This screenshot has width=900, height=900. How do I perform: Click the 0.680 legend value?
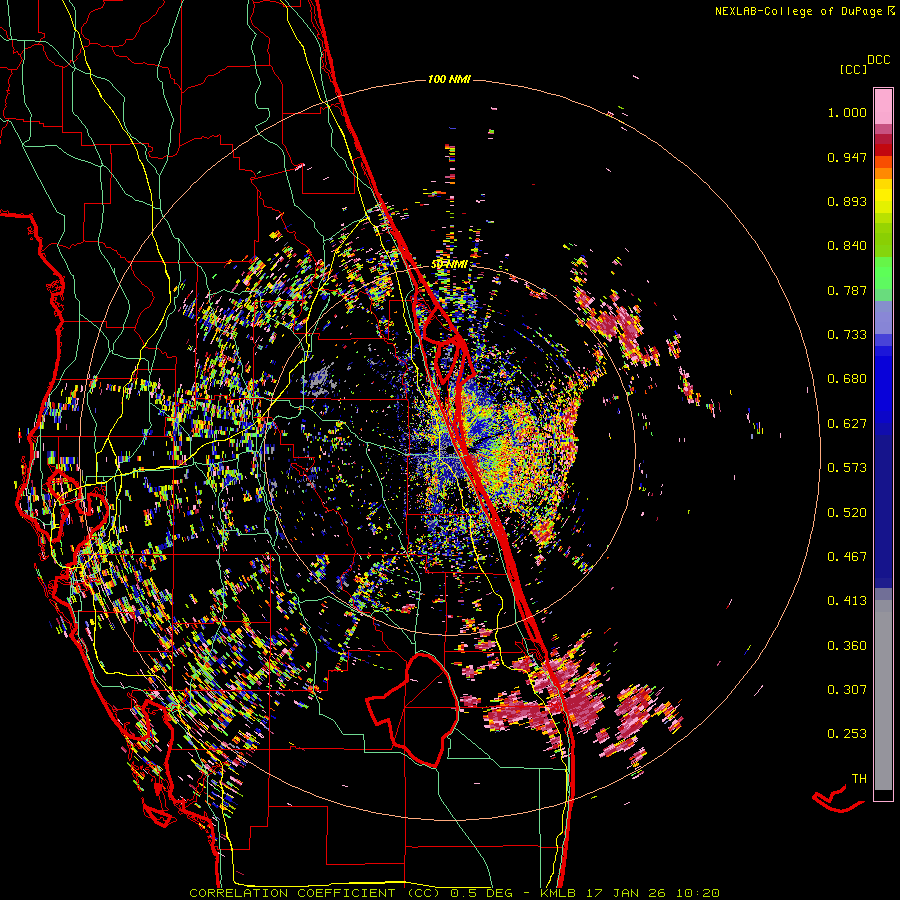click(x=847, y=379)
